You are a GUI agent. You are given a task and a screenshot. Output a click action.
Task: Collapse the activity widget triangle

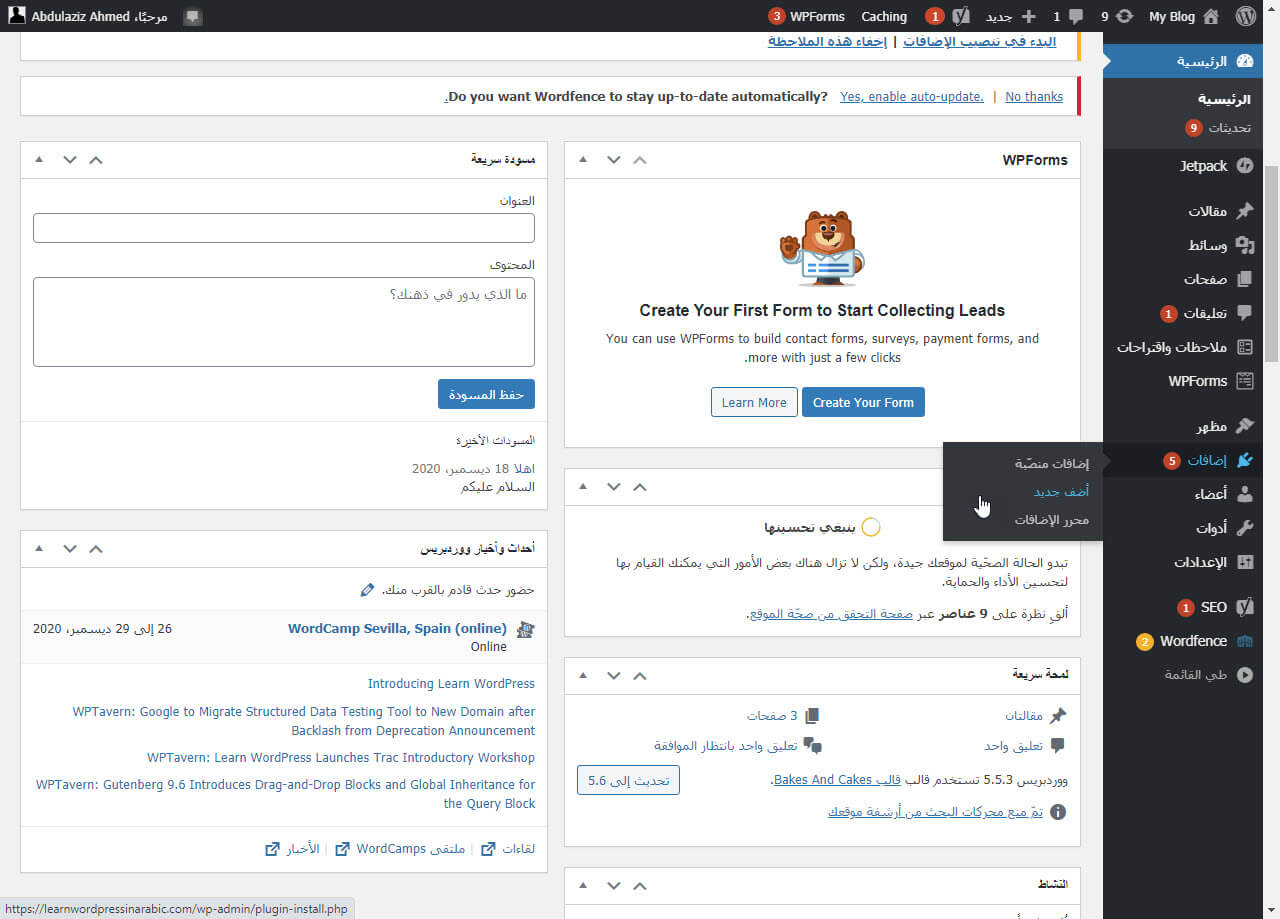tap(583, 886)
